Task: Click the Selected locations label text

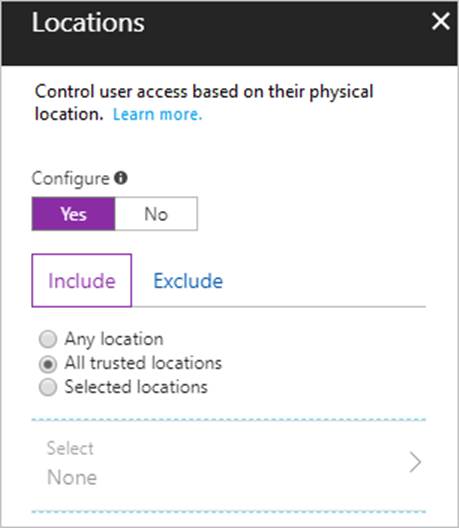Action: [x=136, y=387]
